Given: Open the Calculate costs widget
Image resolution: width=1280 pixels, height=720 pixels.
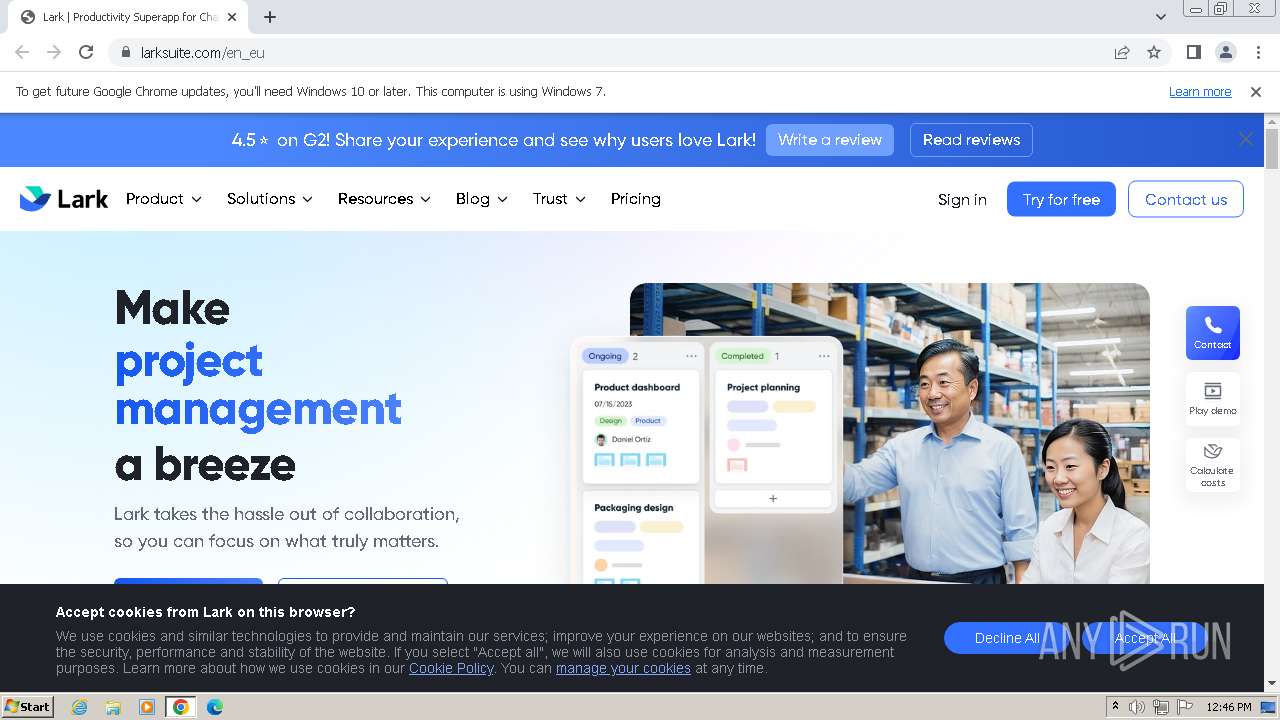Looking at the screenshot, I should pyautogui.click(x=1212, y=464).
